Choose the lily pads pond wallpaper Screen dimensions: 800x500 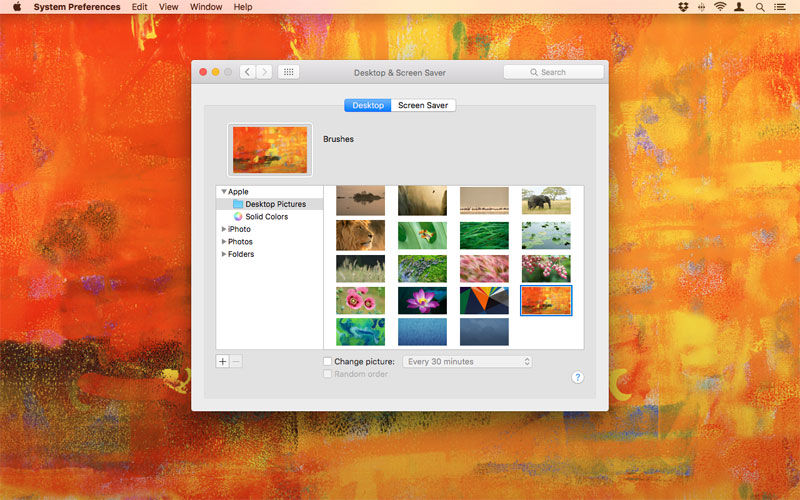point(546,235)
